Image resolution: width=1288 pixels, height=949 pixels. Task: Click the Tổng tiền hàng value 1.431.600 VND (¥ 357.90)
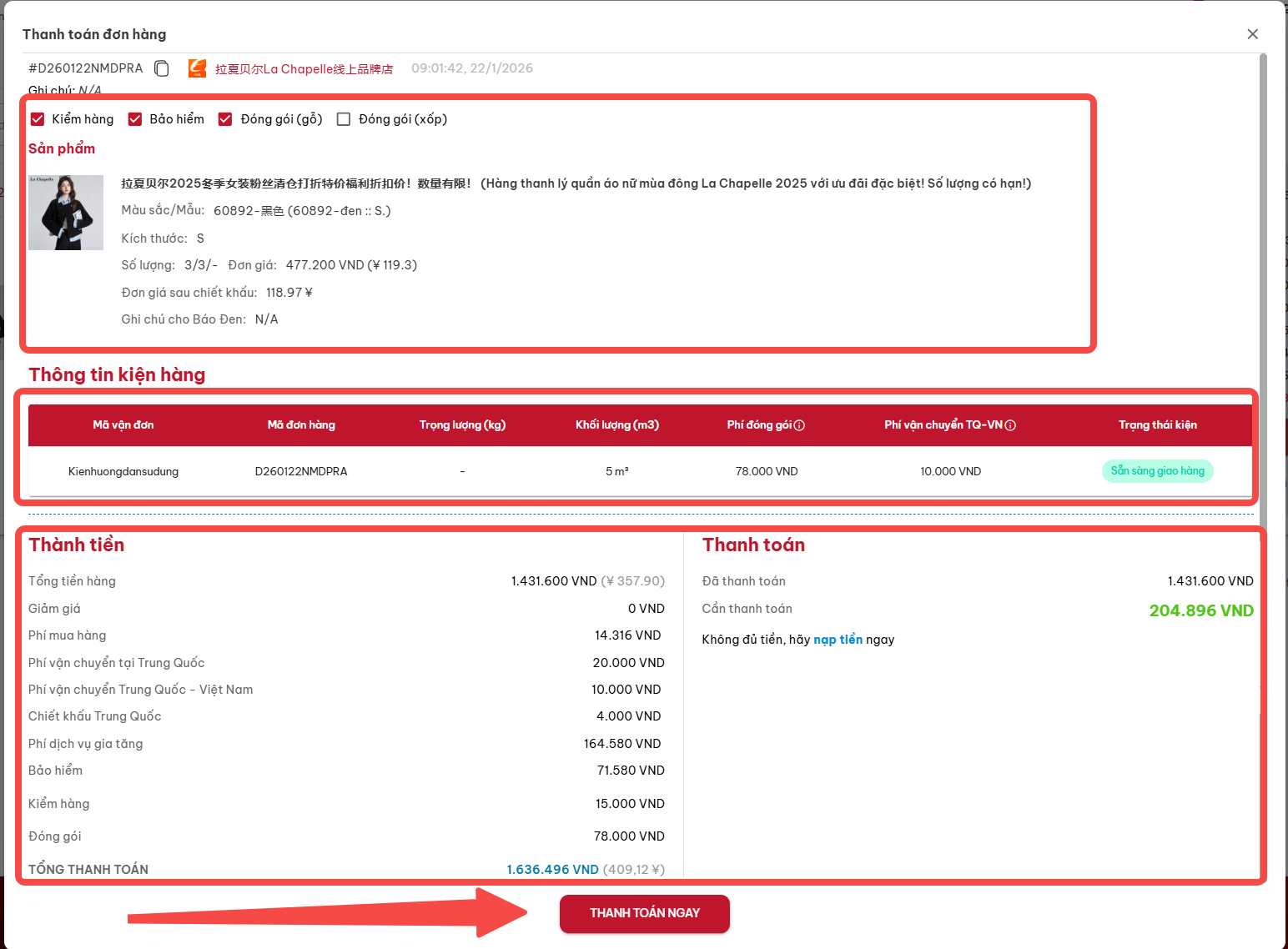(588, 581)
